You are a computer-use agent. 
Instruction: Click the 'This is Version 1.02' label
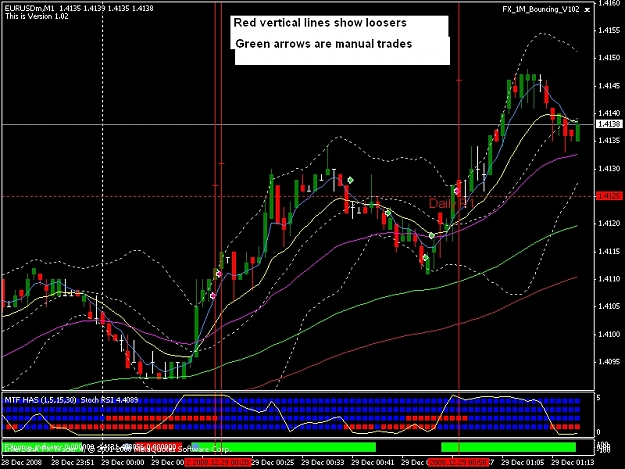click(x=37, y=16)
